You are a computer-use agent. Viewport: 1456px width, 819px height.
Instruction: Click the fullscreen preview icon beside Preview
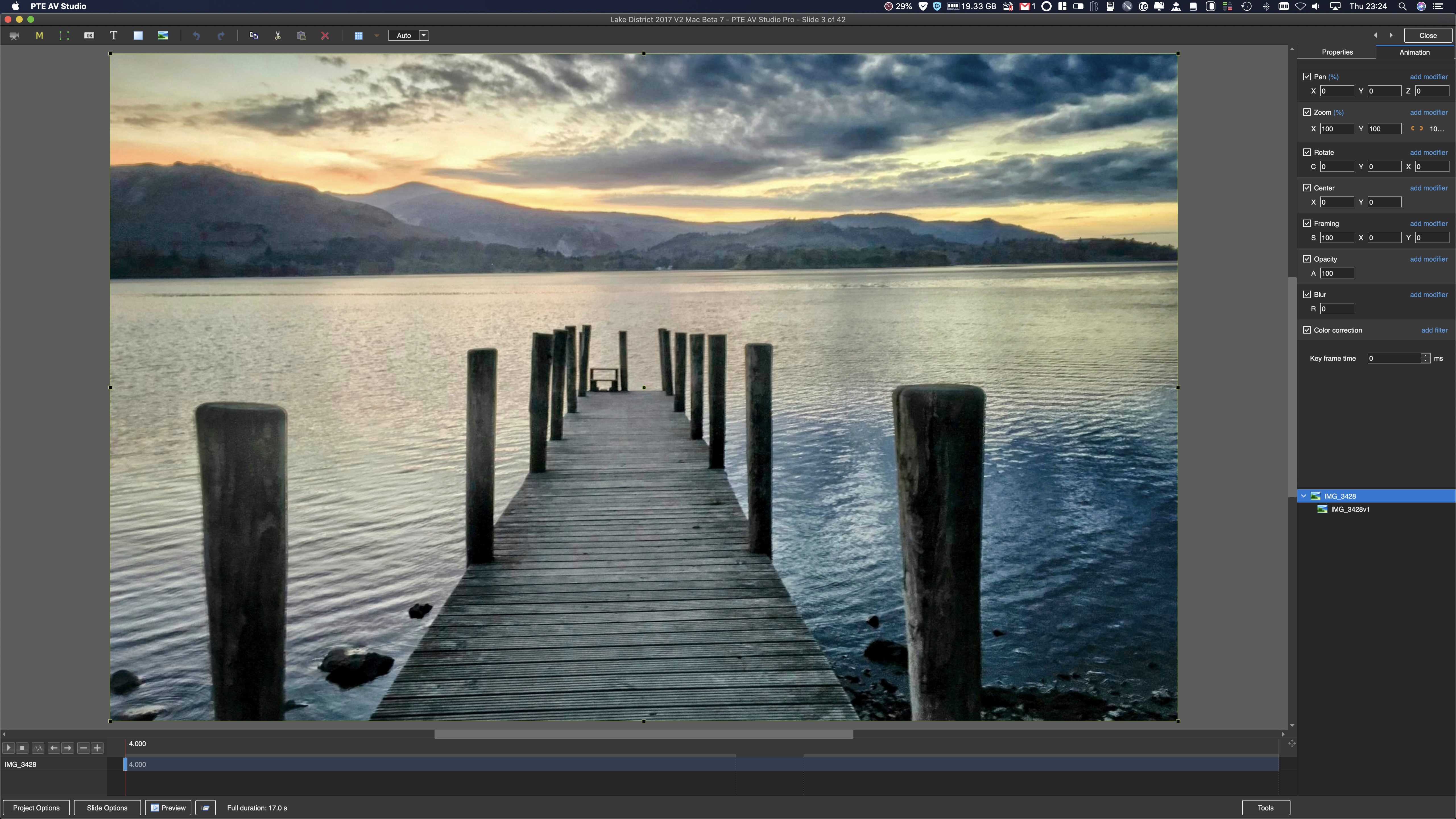(x=206, y=808)
